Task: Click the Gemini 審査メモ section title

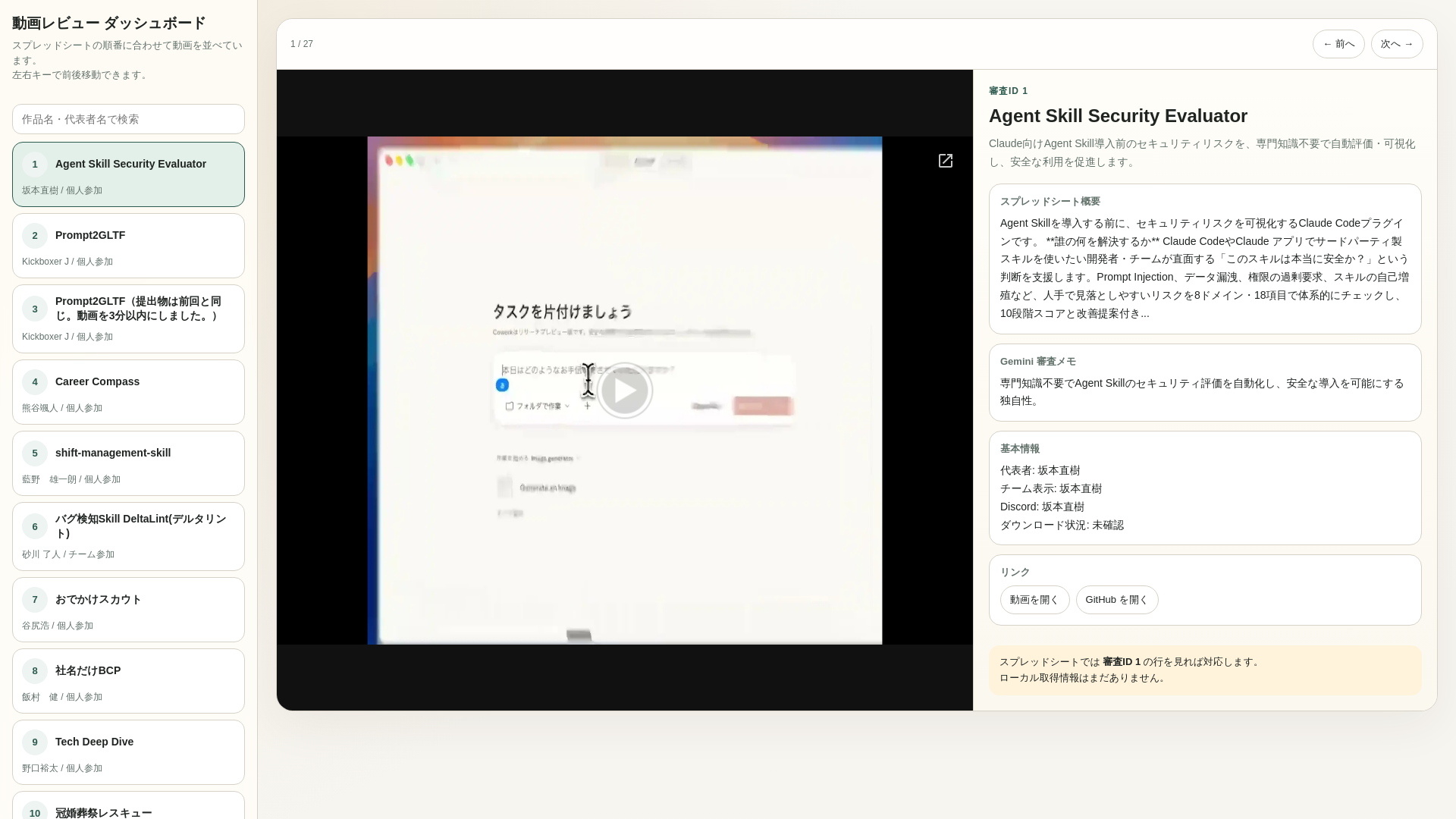Action: point(1037,362)
